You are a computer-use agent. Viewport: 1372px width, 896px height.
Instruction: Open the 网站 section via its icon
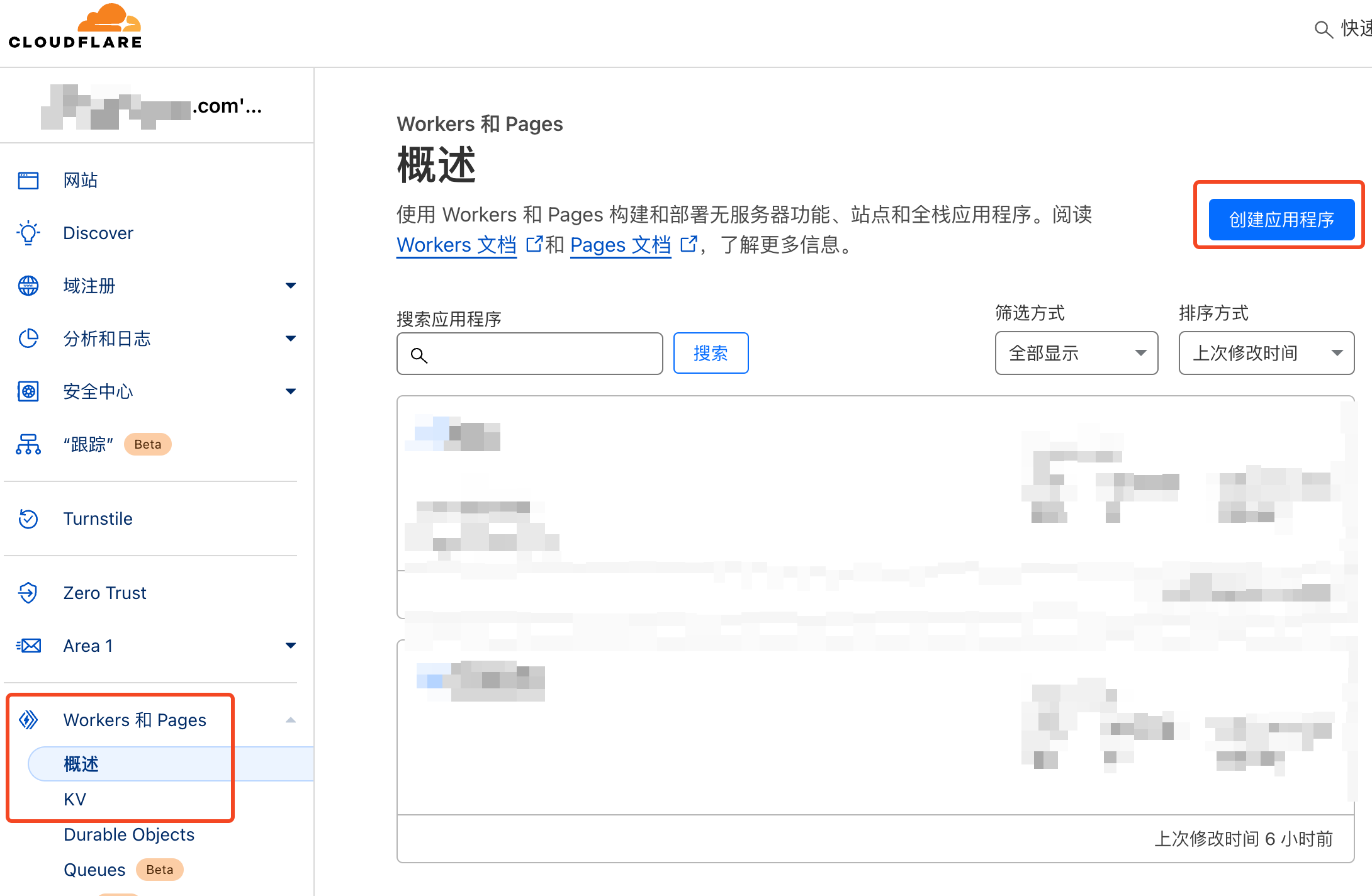tap(28, 180)
